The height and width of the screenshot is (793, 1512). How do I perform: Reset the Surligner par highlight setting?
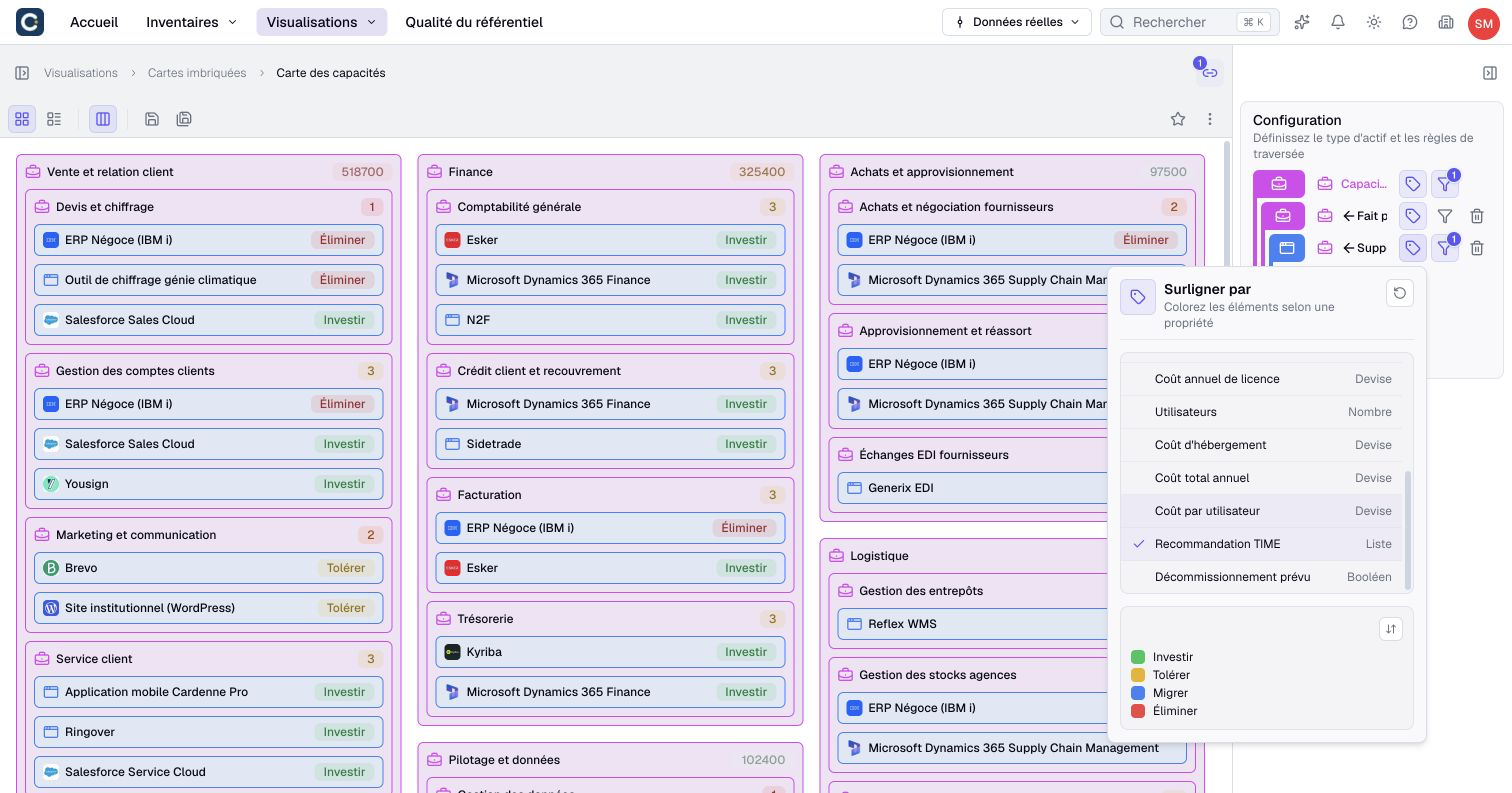[1400, 293]
